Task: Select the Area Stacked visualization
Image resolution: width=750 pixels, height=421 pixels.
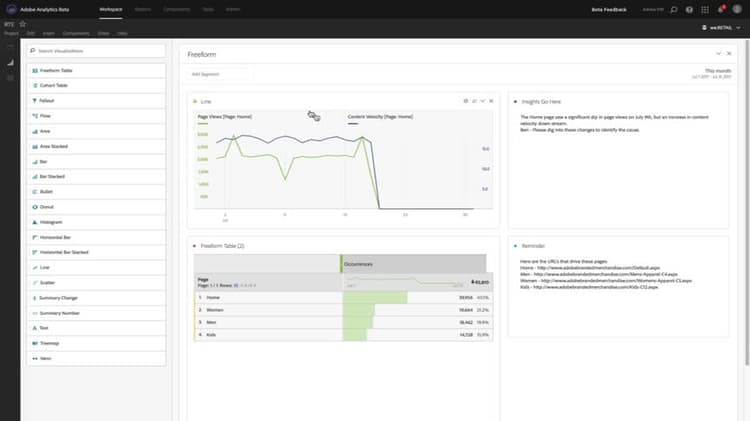Action: click(97, 146)
